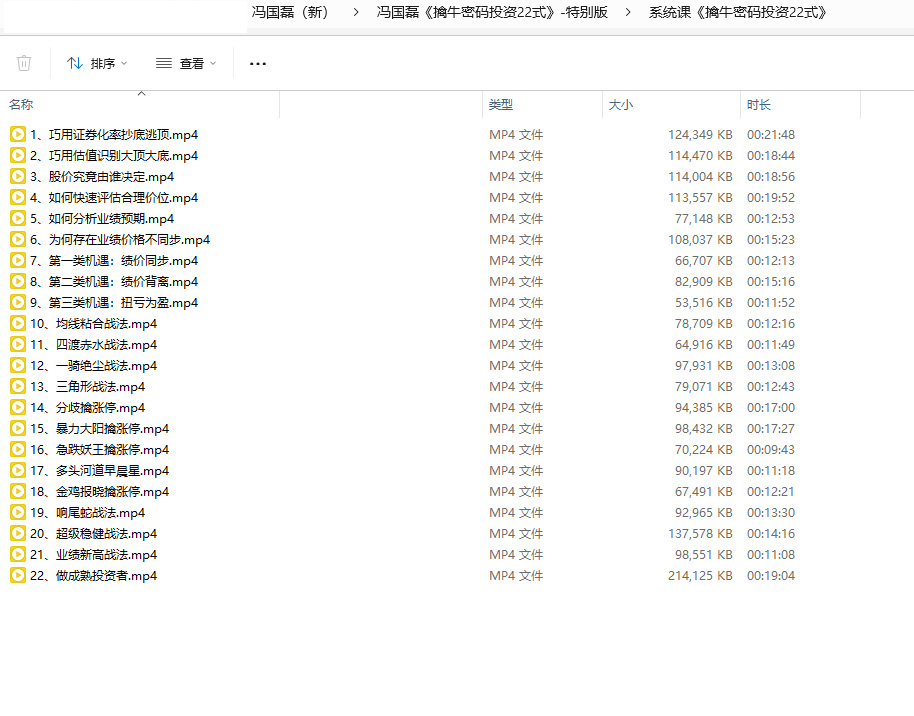Select file name 22、做成熟投资者.mp4

pyautogui.click(x=94, y=575)
